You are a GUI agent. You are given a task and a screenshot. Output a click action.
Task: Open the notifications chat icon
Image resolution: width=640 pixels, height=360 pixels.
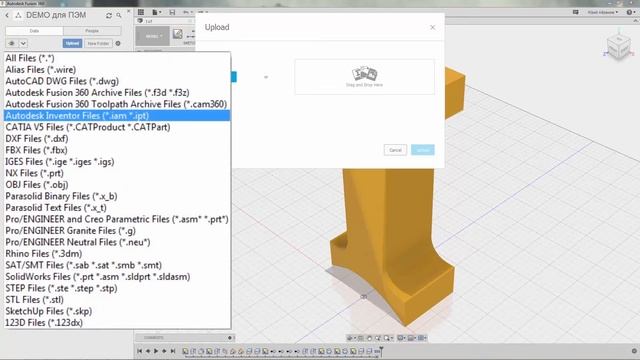tap(576, 12)
